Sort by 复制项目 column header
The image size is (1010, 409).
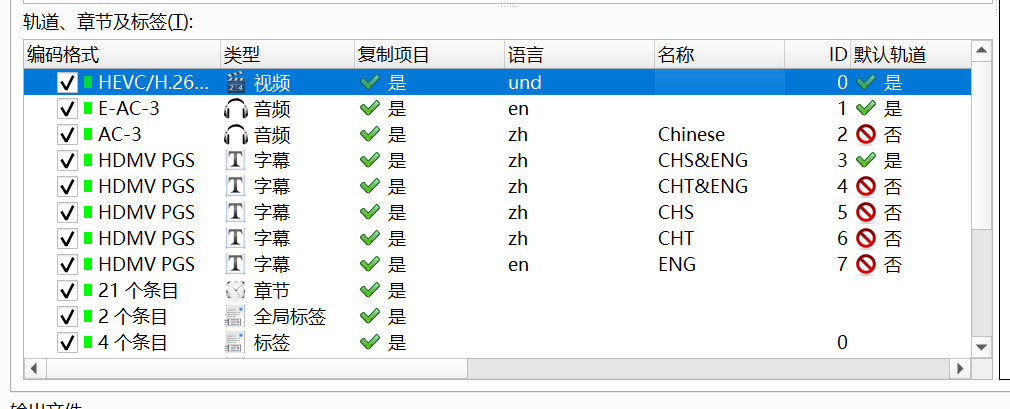coord(430,55)
